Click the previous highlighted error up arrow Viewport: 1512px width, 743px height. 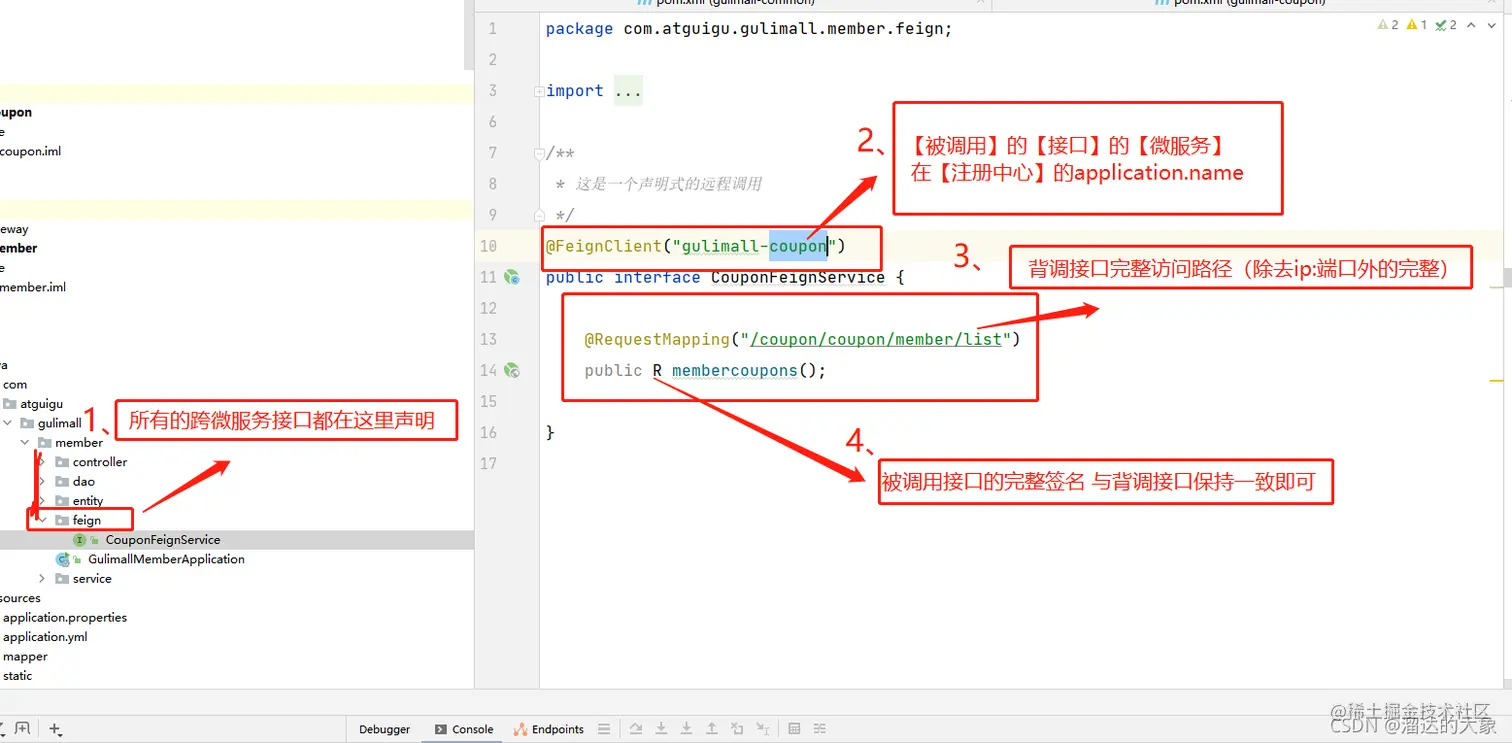click(x=1469, y=25)
